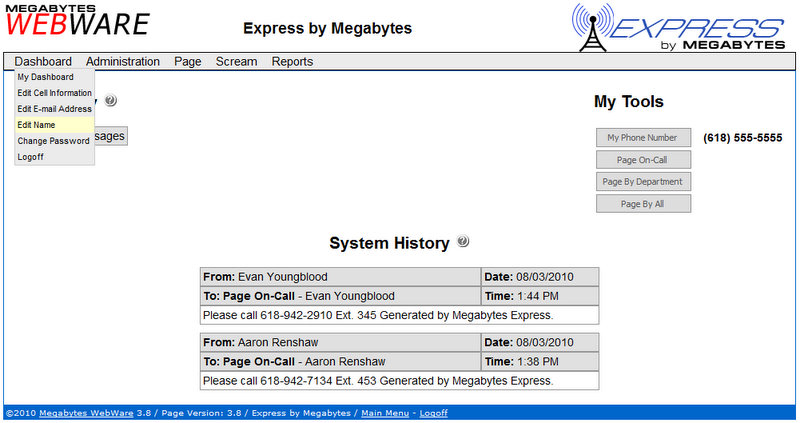Click the help icon beside System History
Viewport: 800px width, 423px height.
coord(463,243)
